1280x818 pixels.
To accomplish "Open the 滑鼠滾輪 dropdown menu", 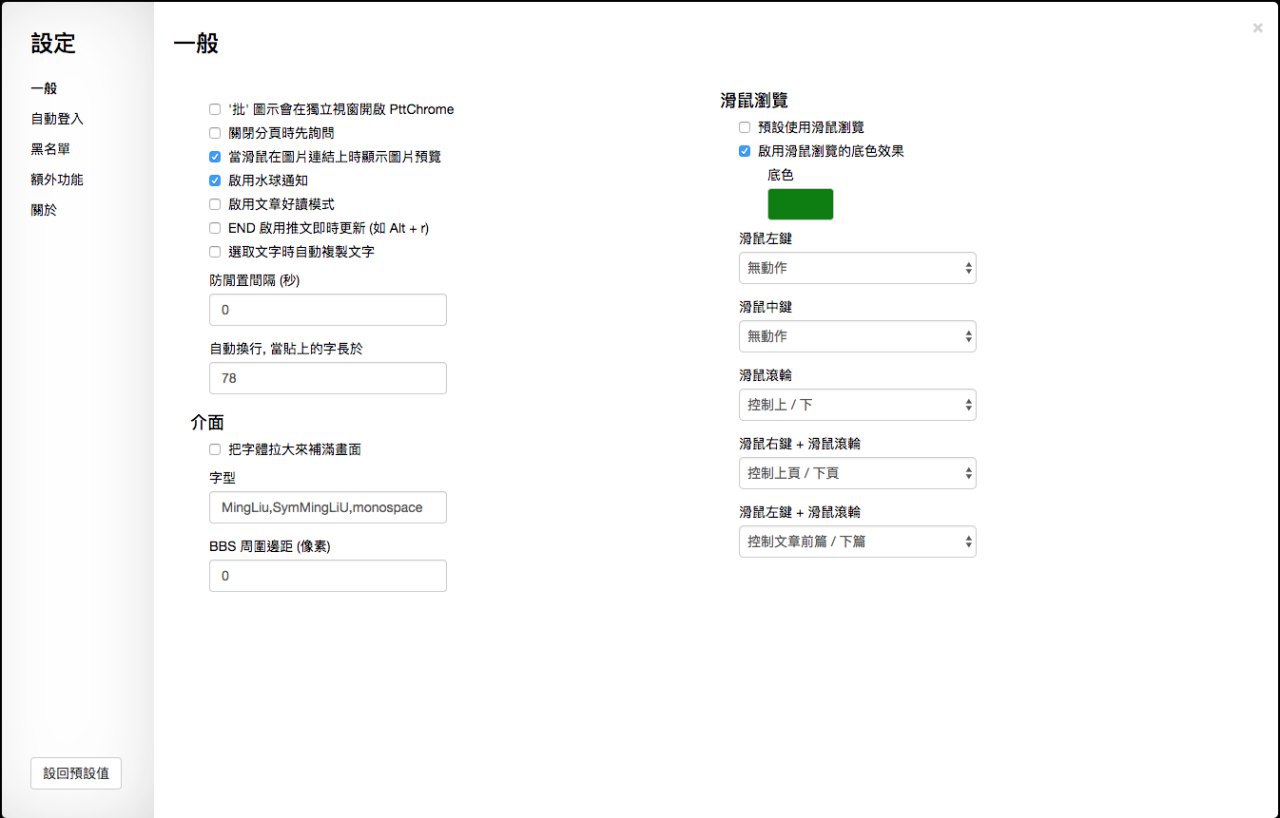I will 857,405.
